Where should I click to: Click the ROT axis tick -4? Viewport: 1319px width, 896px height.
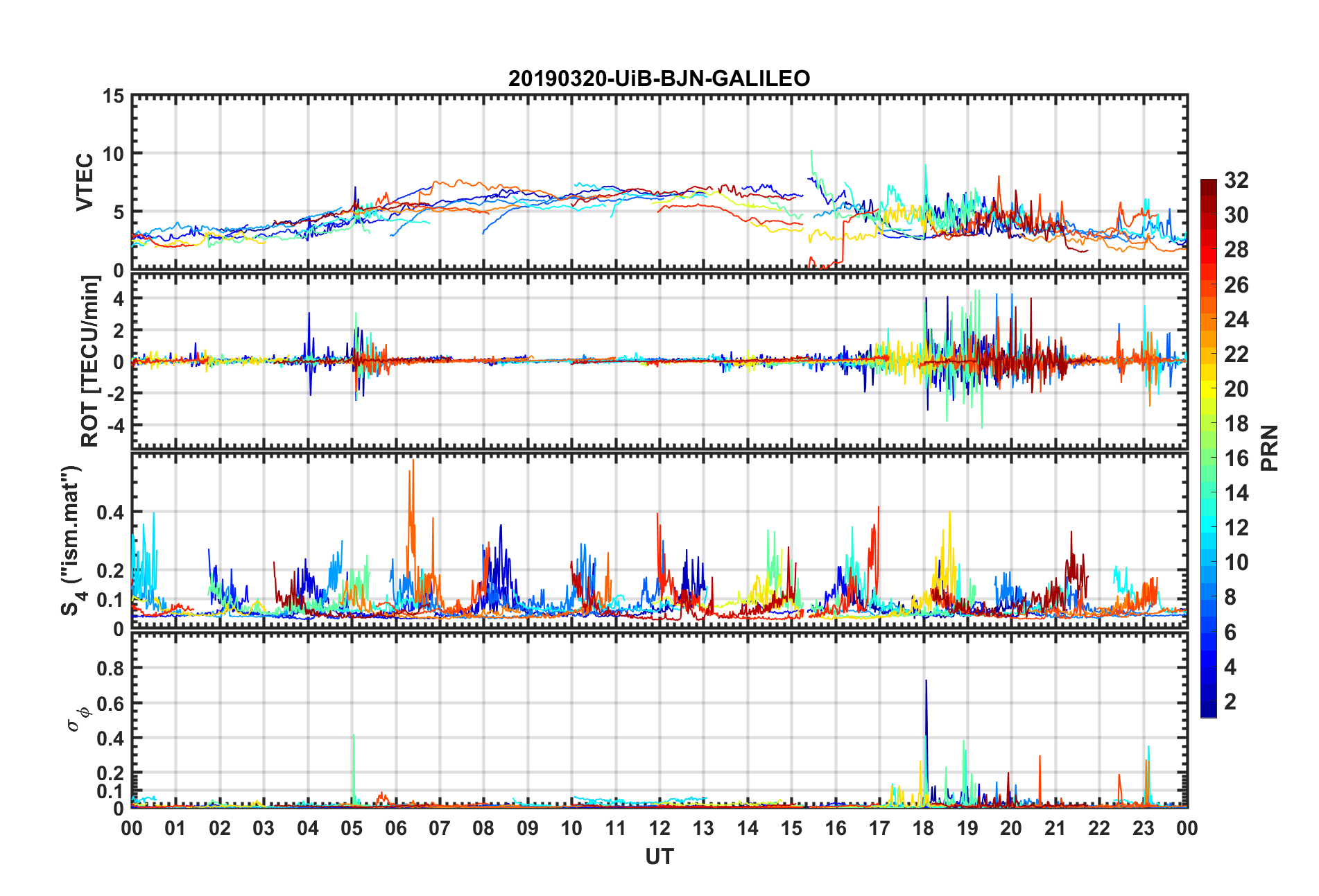coord(116,424)
